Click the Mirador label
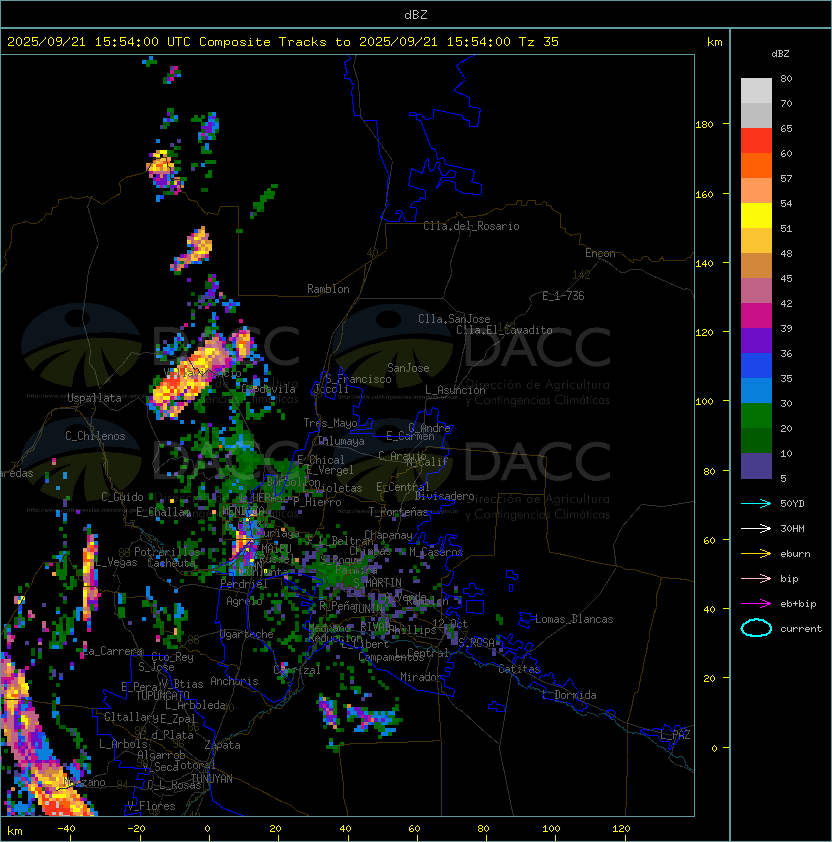The image size is (832, 842). click(421, 677)
